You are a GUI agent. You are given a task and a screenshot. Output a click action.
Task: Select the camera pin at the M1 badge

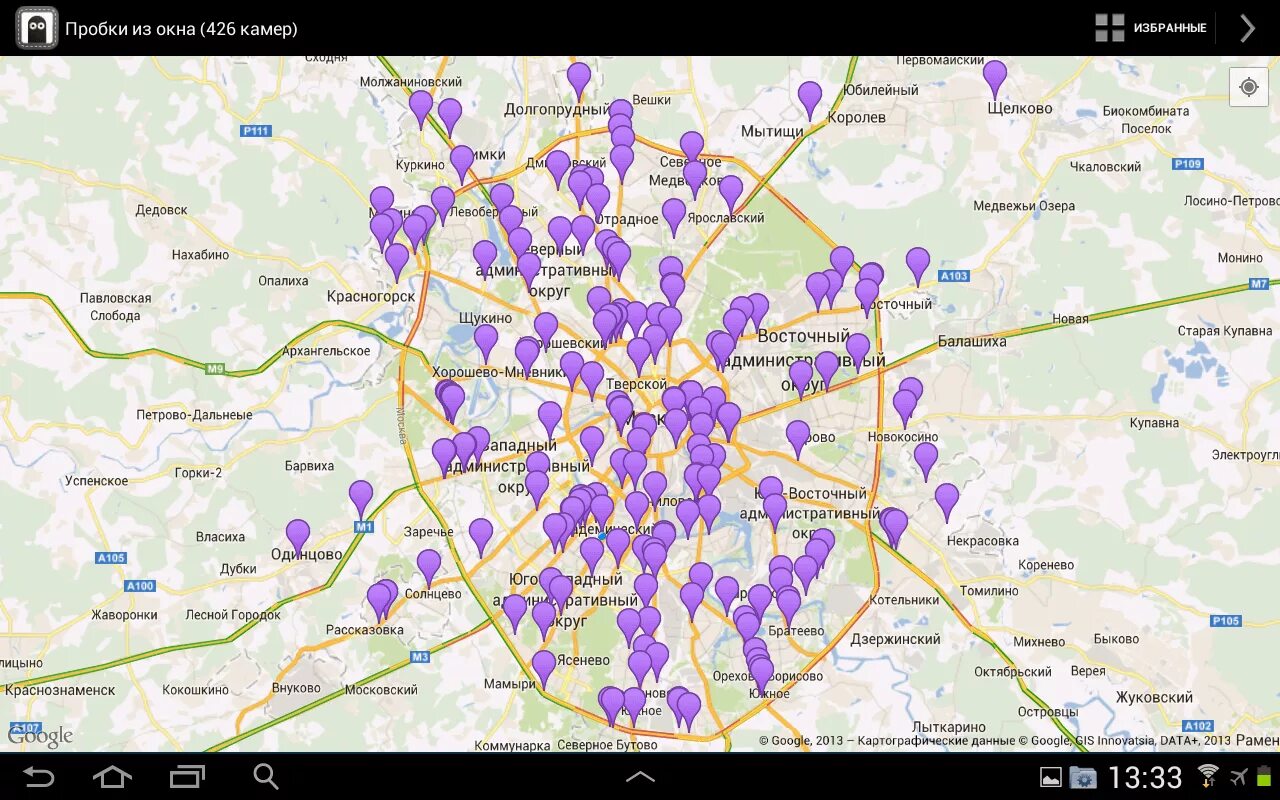click(x=361, y=497)
